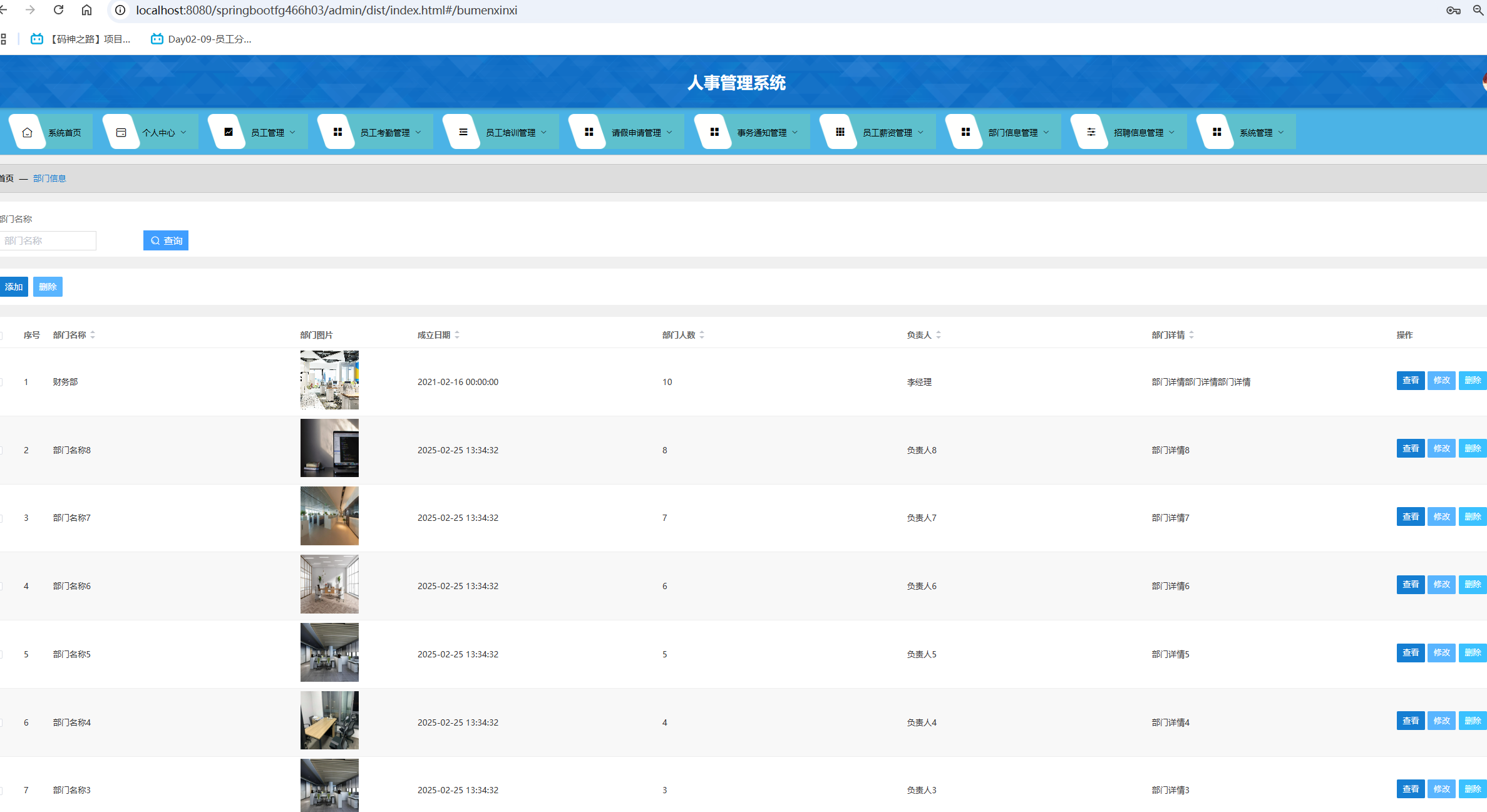
Task: Reload the page with browser refresh icon
Action: [58, 10]
